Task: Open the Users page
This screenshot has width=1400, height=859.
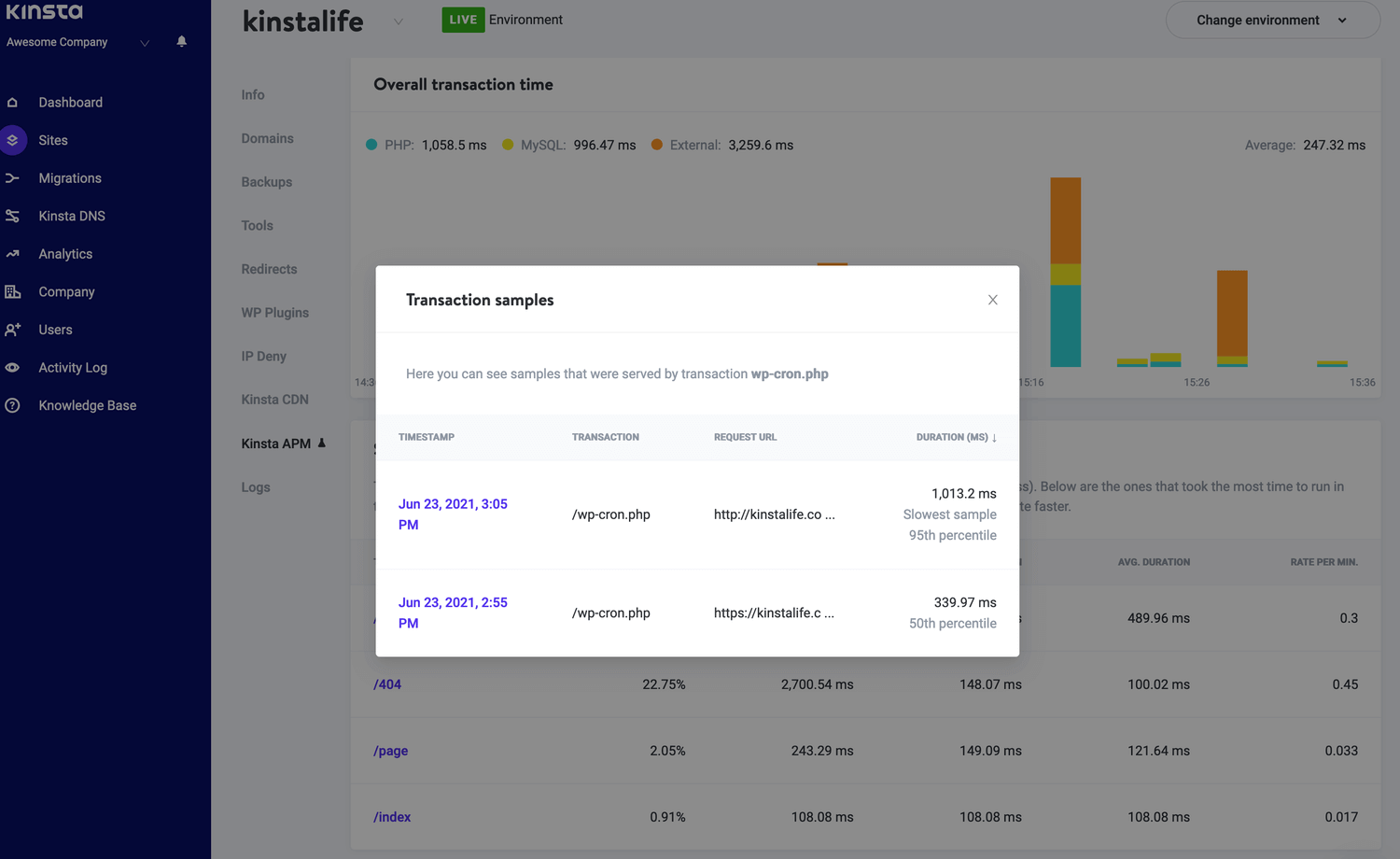Action: [55, 330]
